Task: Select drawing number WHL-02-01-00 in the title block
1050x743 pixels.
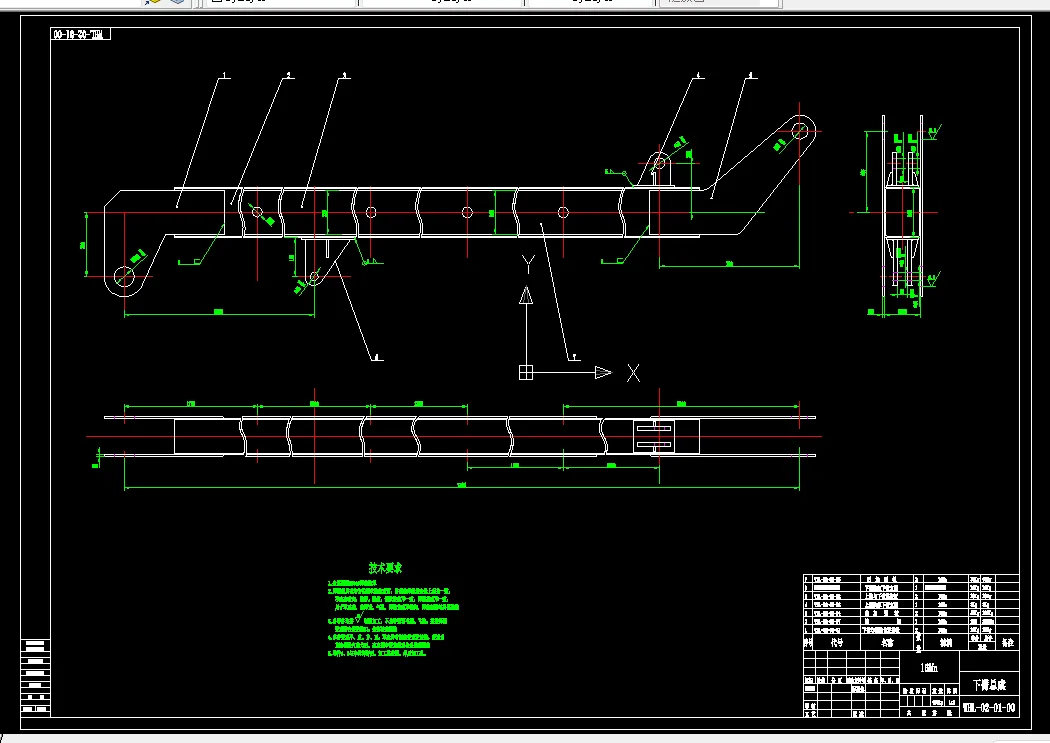Action: click(989, 708)
